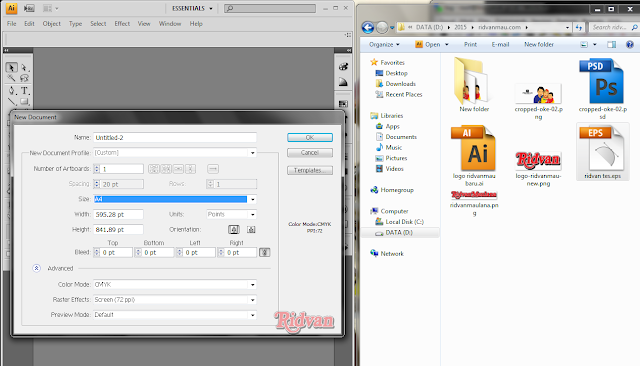Open the Arrange Documents icon dropdown

51,8
